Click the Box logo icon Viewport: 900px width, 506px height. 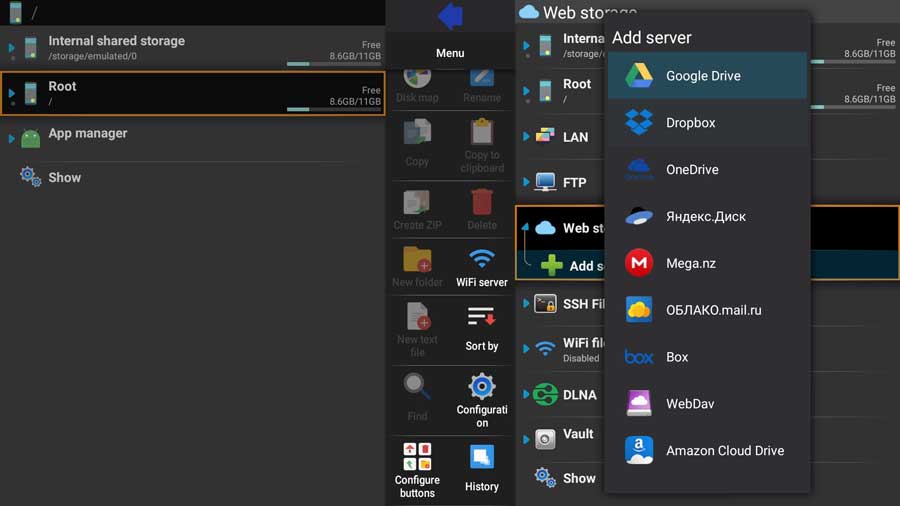(x=638, y=357)
